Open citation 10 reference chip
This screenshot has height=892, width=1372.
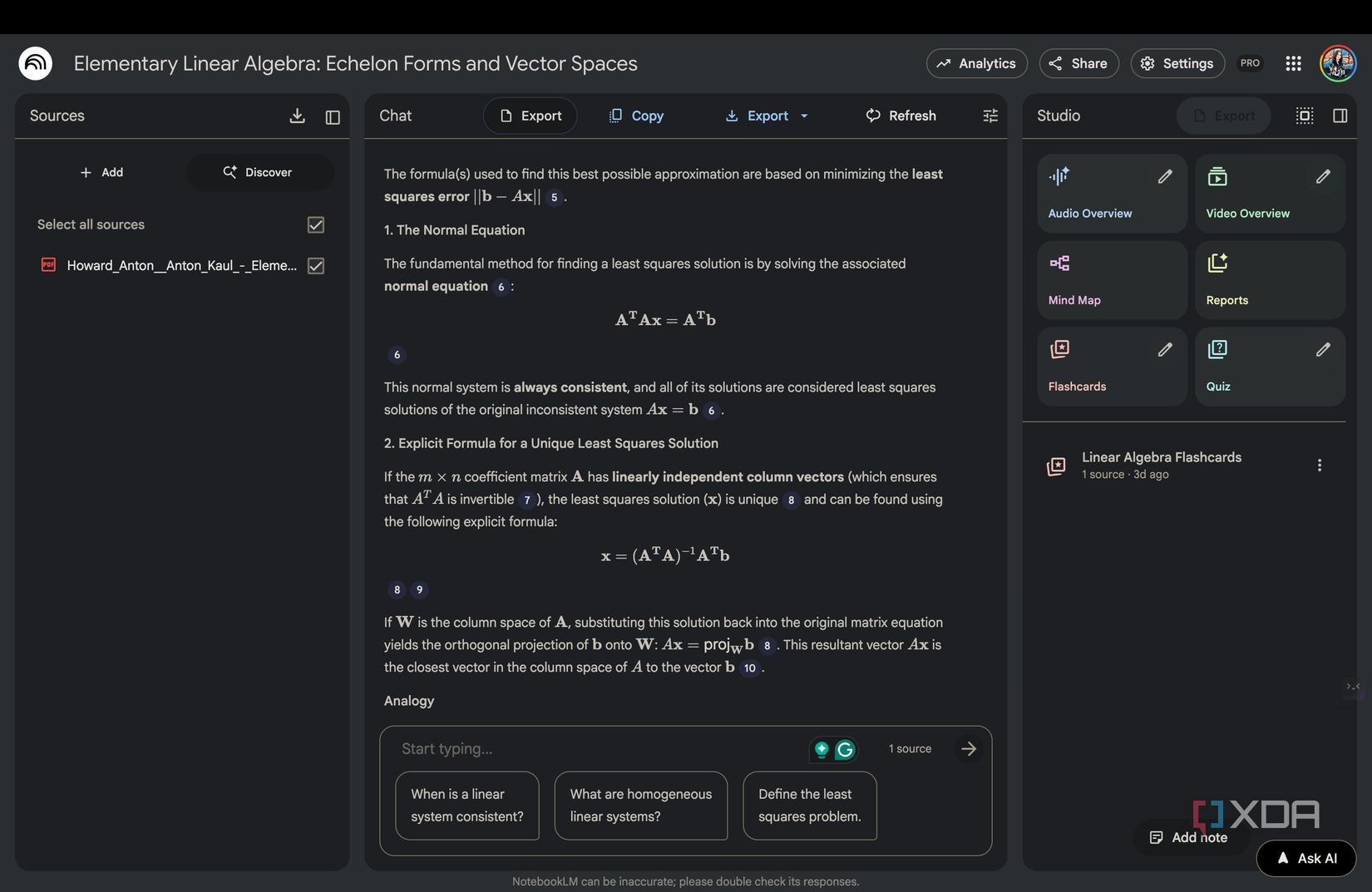[x=750, y=668]
